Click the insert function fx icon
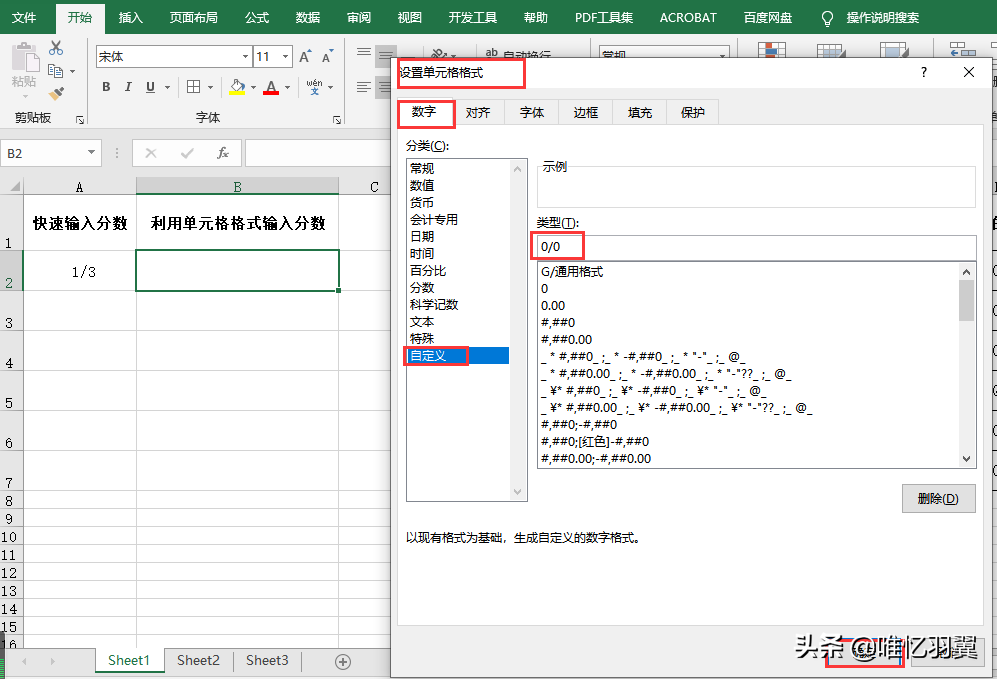This screenshot has width=997, height=679. [x=223, y=153]
